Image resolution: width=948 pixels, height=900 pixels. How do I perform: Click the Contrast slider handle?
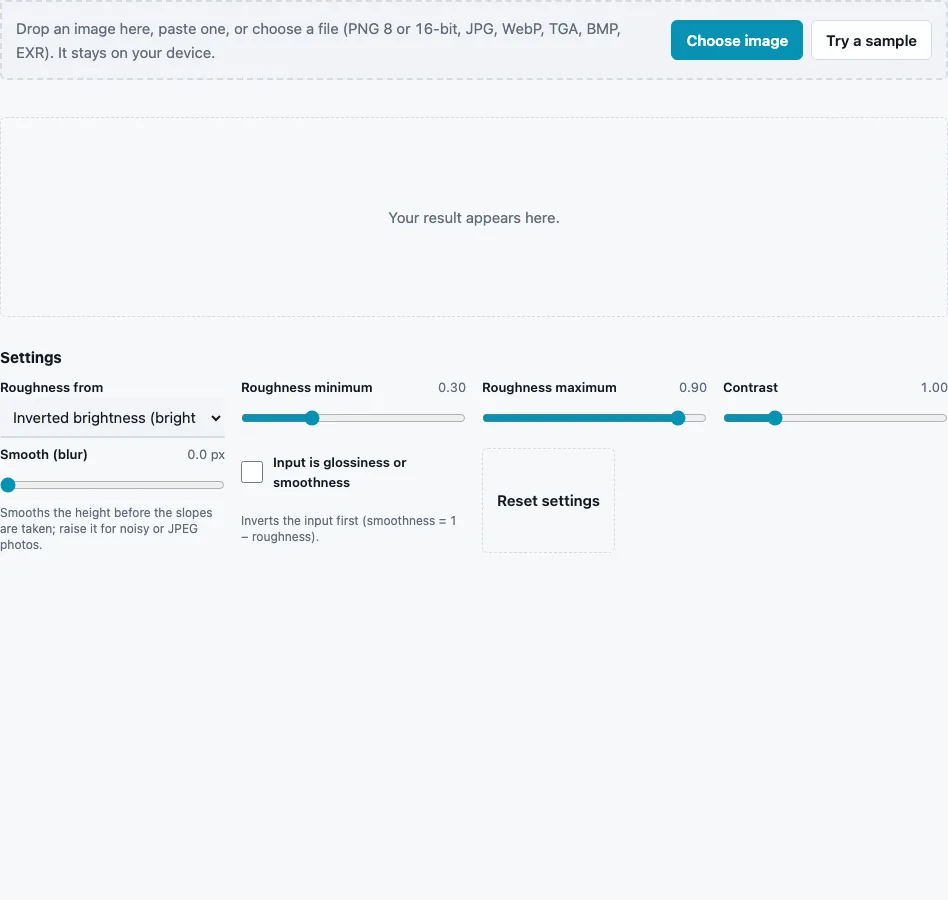(x=775, y=418)
